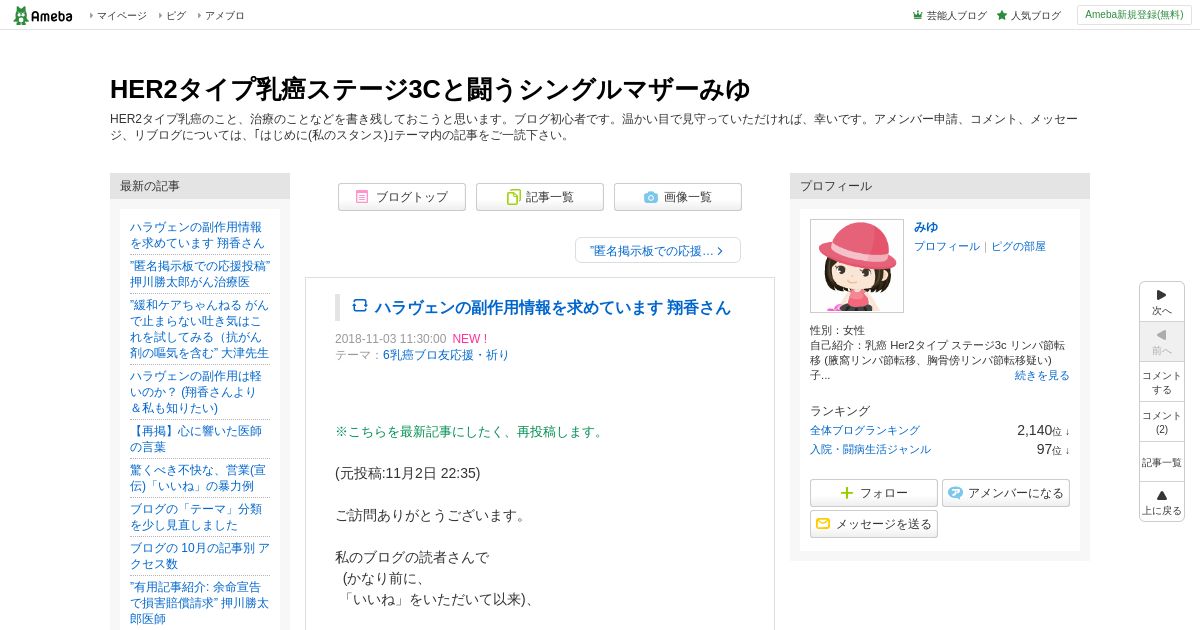Click アメンバーになる button
The width and height of the screenshot is (1200, 630).
click(1006, 493)
